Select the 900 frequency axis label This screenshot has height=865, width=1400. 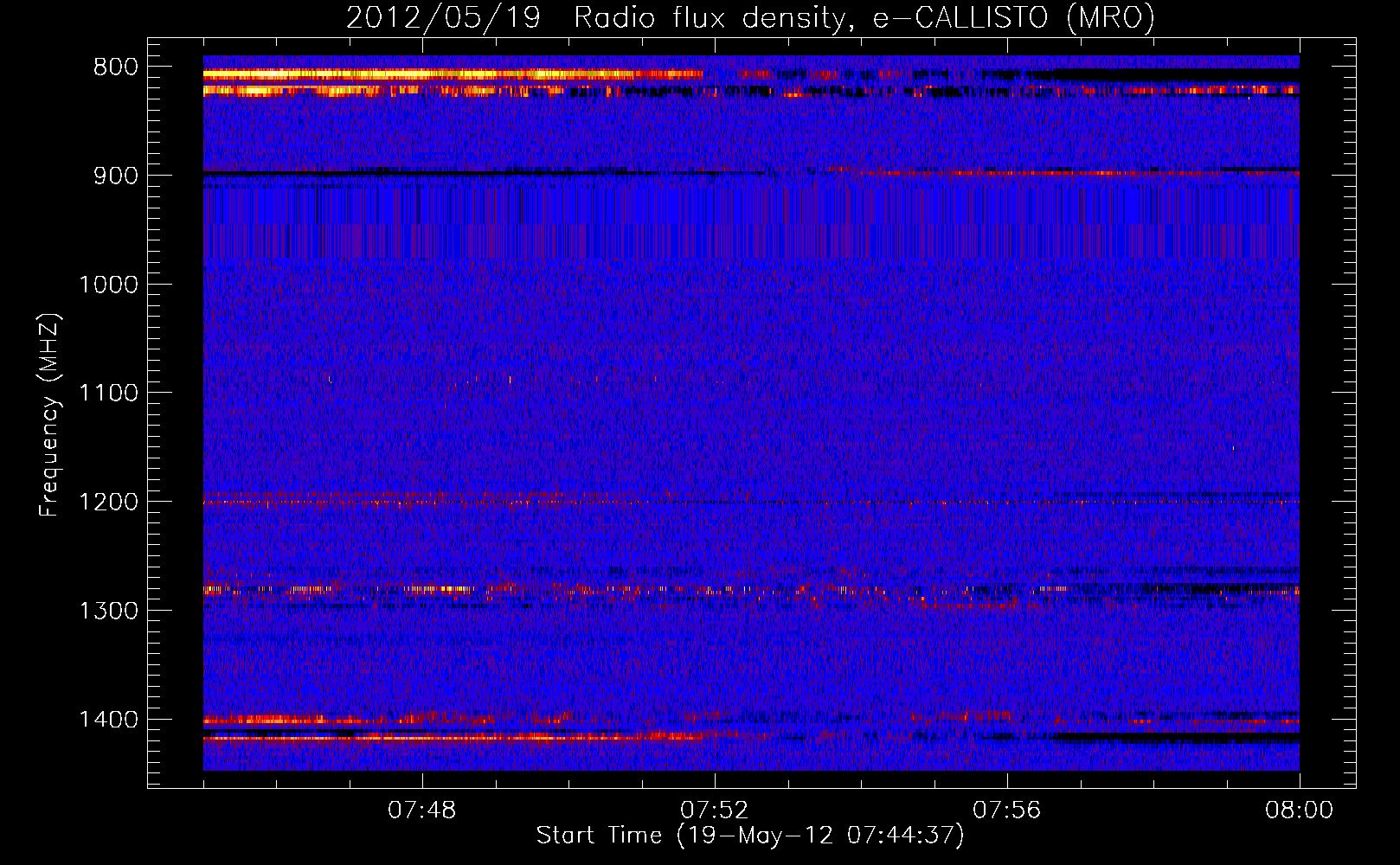coord(116,176)
